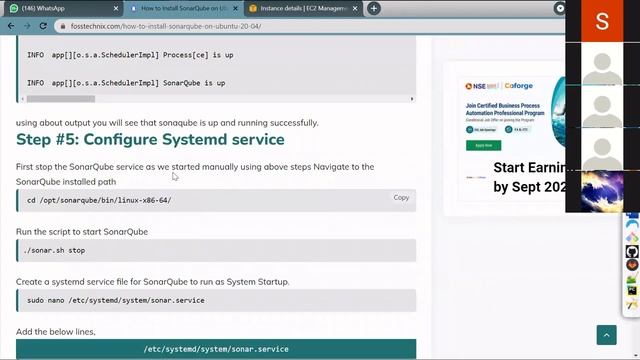640x360 pixels.
Task: Click right arrow of log output scrollbar
Action: point(412,99)
